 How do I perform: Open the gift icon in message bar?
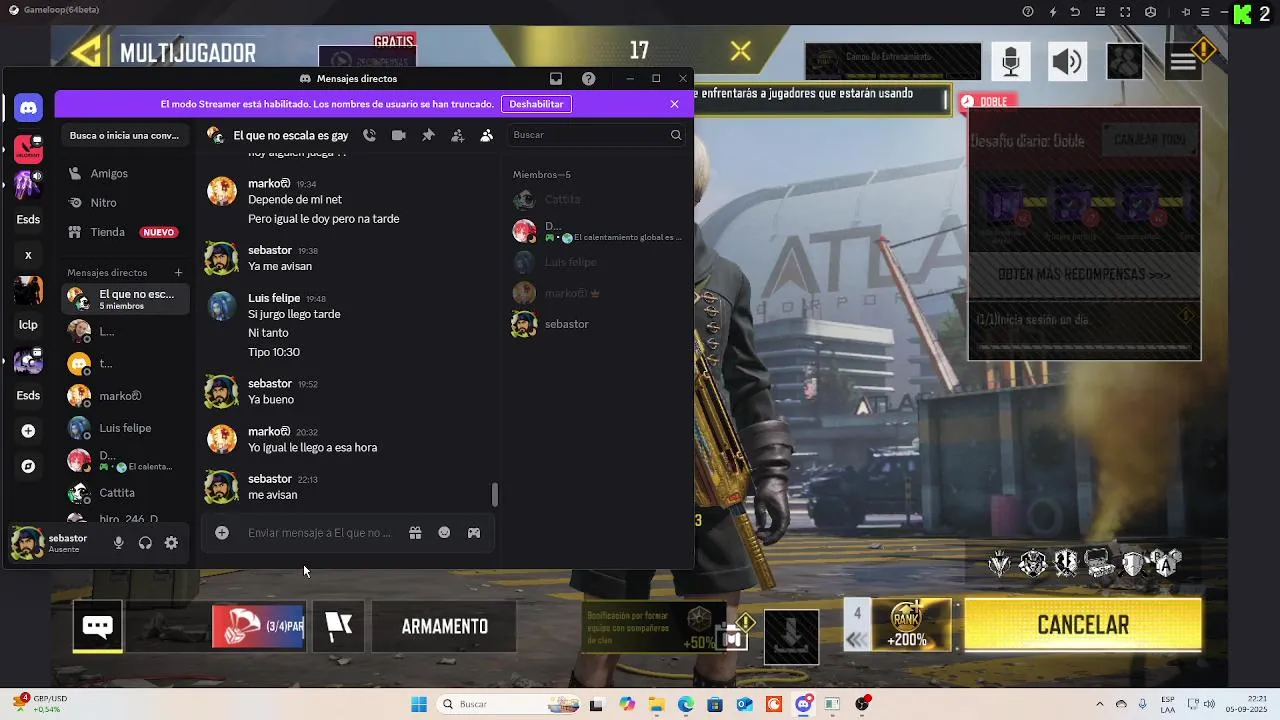pos(415,533)
